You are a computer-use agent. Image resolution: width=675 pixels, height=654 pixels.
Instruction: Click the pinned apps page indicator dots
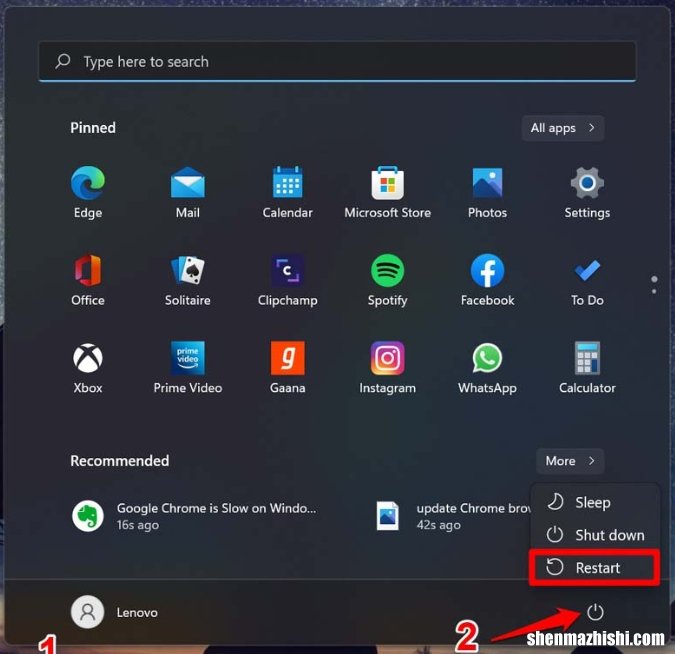point(654,285)
